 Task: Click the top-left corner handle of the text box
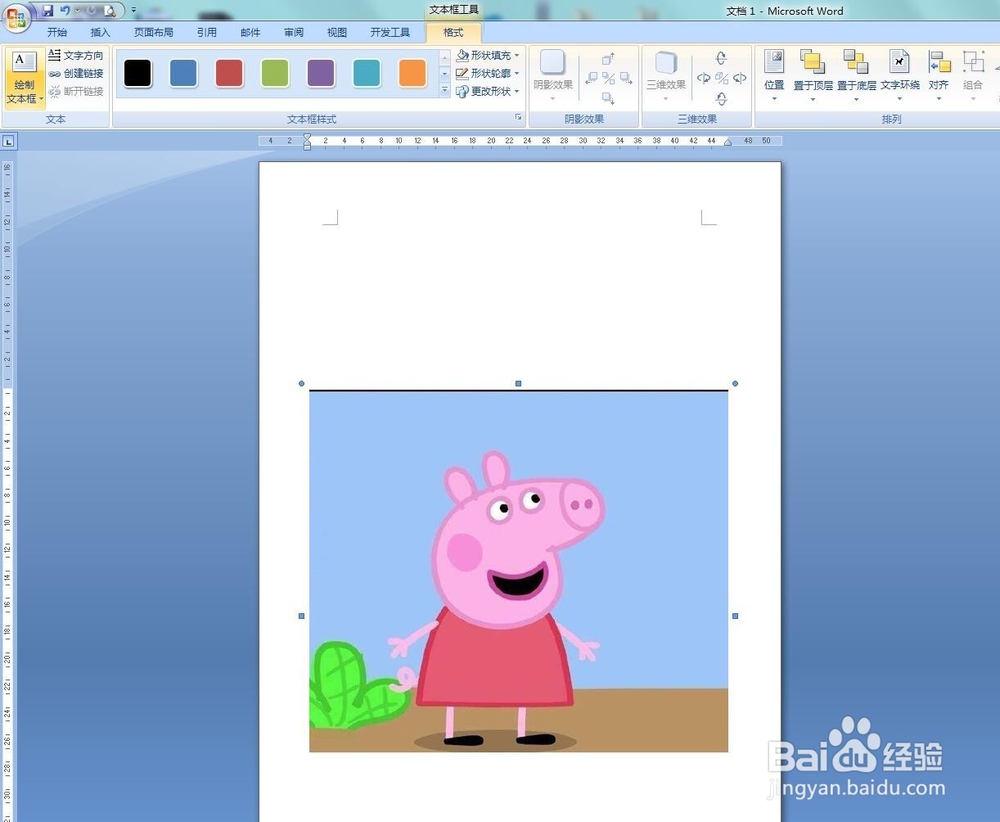[x=302, y=383]
